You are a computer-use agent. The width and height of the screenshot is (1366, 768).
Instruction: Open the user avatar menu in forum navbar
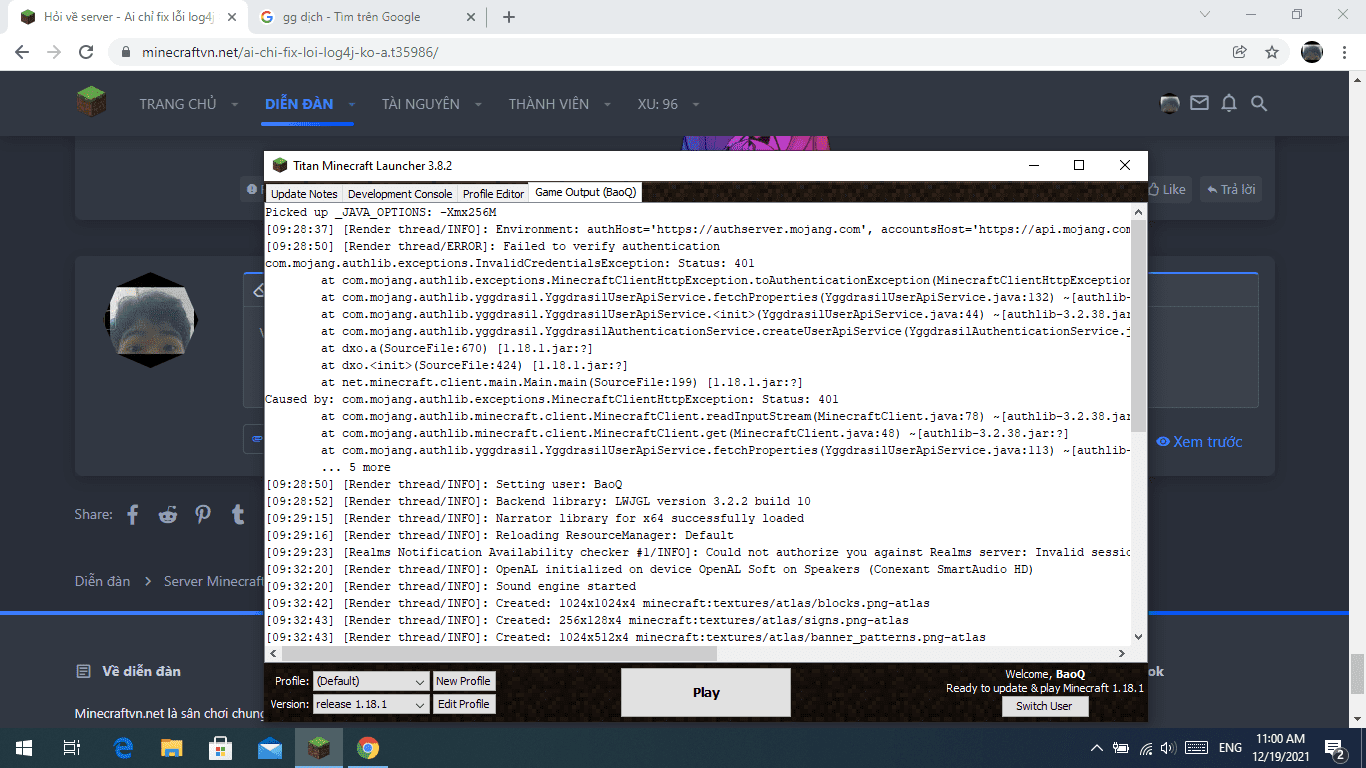click(1169, 103)
